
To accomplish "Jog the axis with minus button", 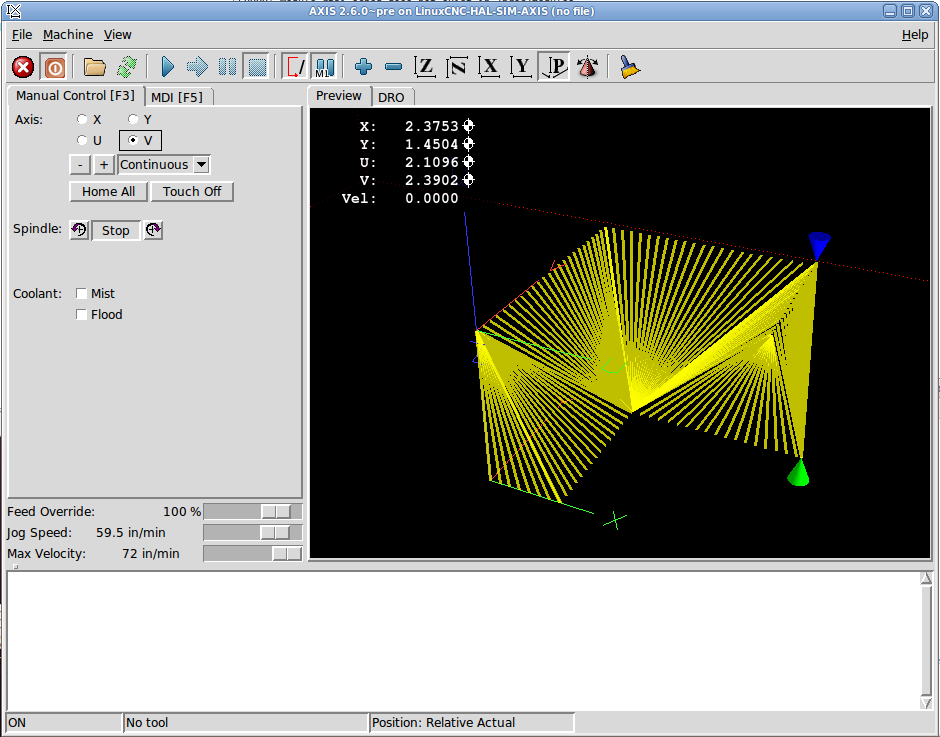I will pos(80,164).
